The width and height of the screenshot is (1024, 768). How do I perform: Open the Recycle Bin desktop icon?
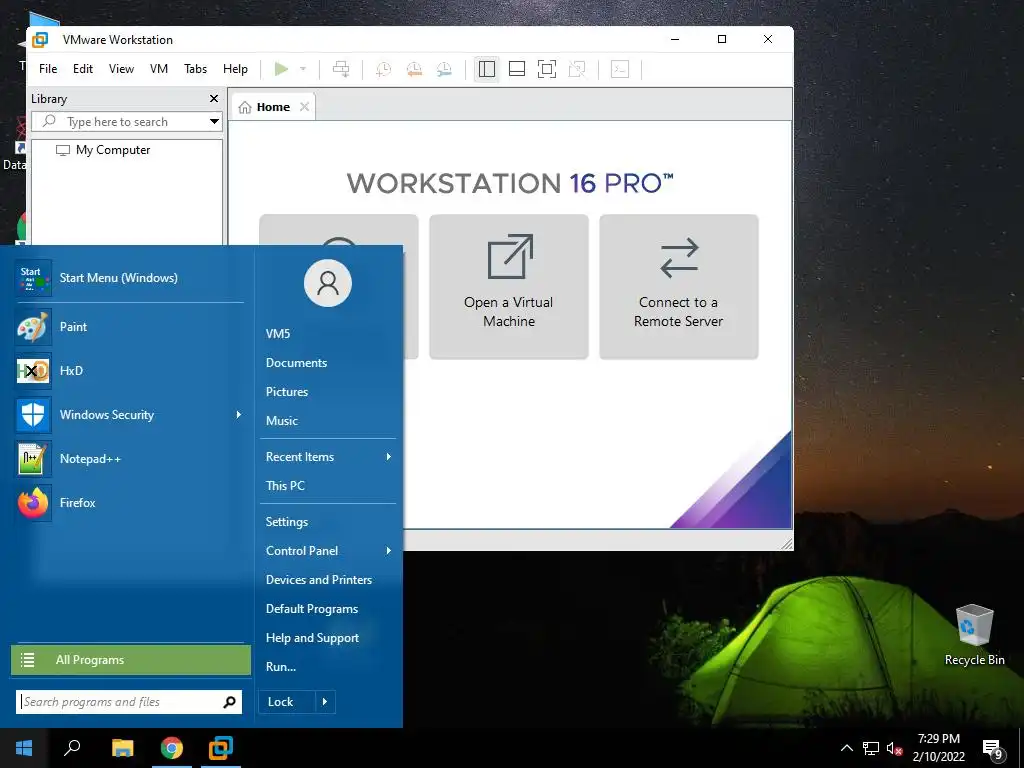(974, 635)
